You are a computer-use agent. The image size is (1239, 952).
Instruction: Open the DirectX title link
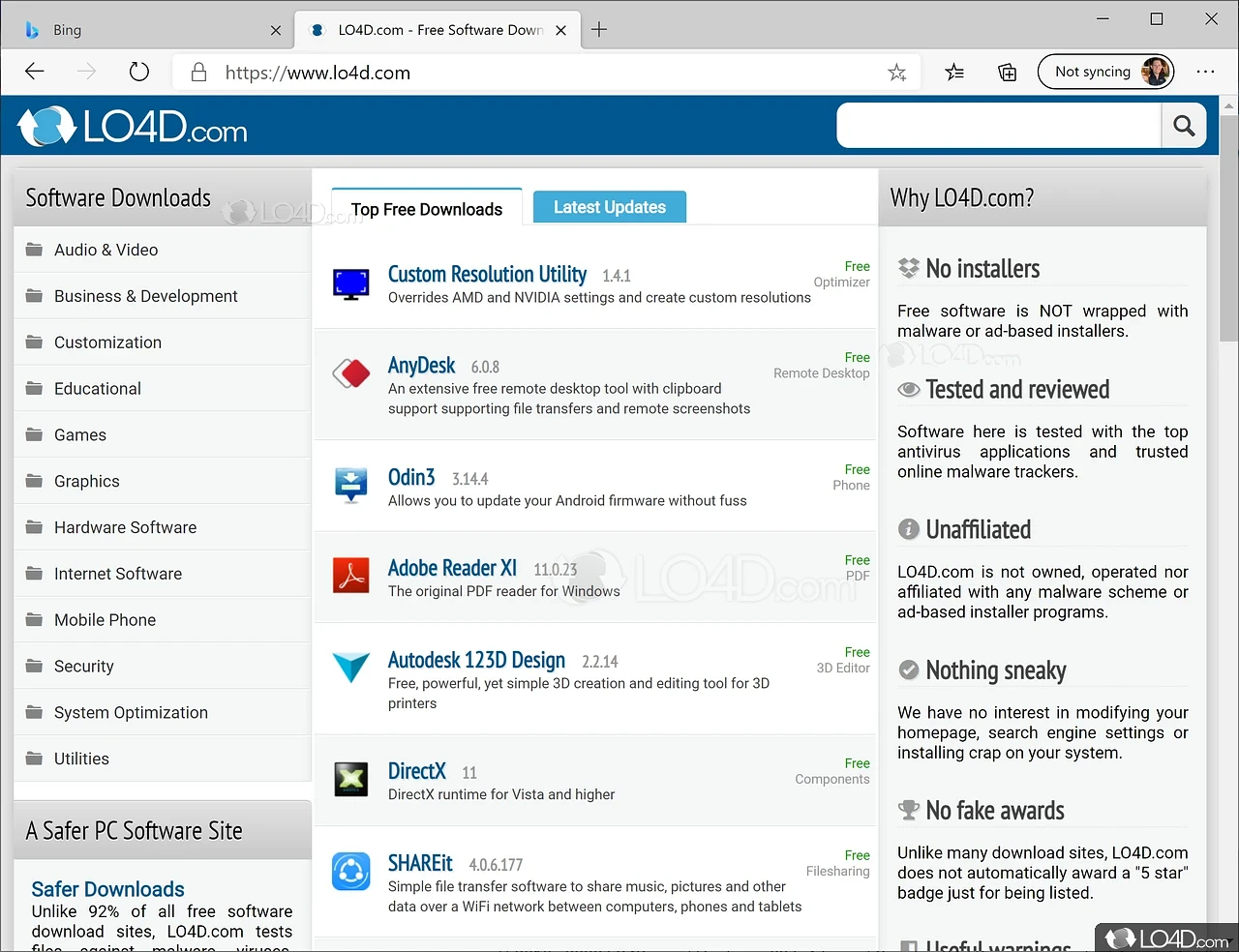click(416, 771)
